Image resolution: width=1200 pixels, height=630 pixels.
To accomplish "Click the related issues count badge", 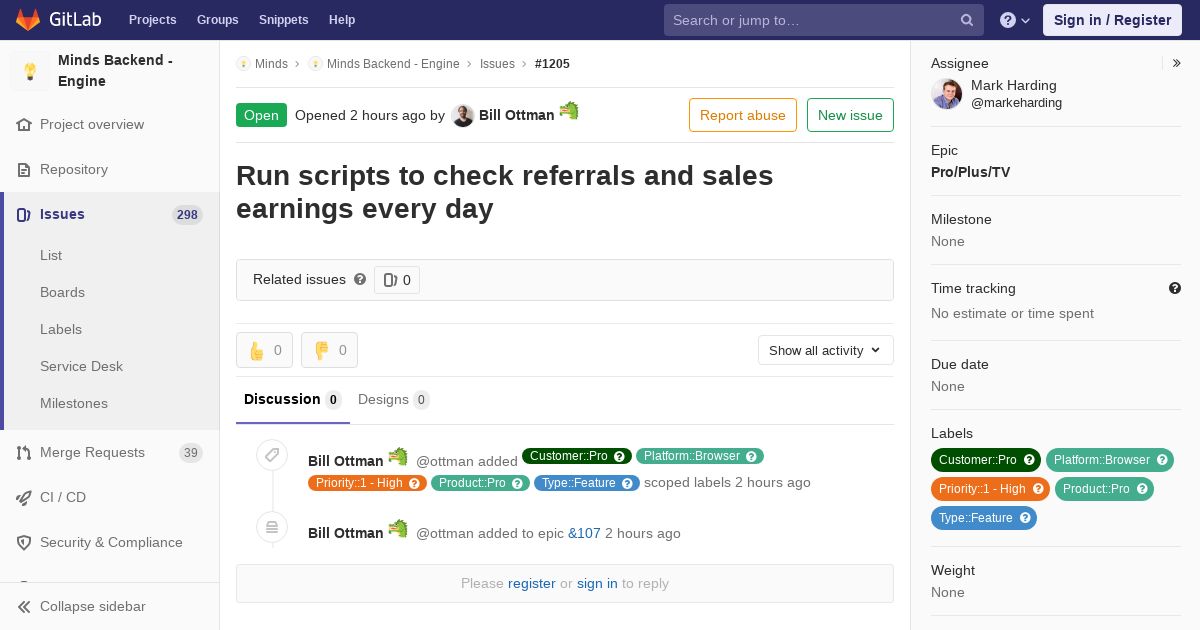I will point(397,280).
